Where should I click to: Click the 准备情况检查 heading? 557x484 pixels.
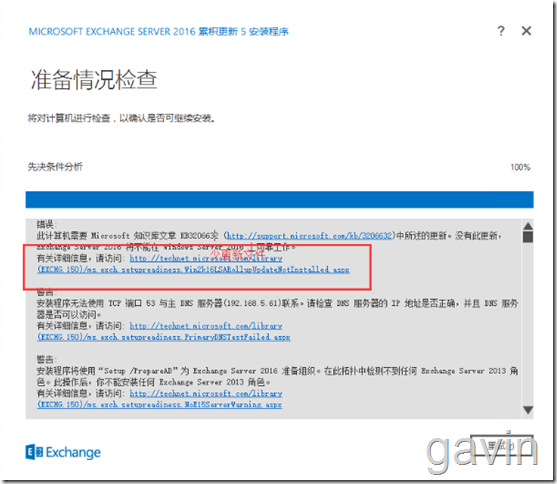tap(94, 80)
